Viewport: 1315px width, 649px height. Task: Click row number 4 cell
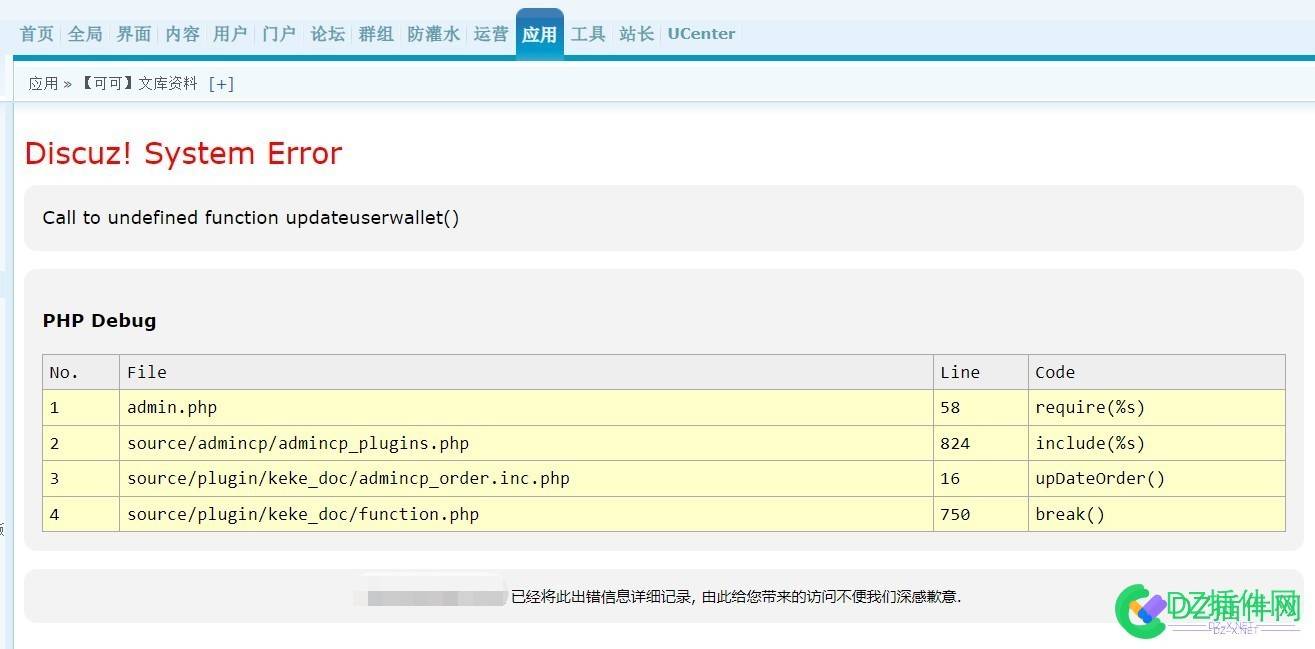click(81, 514)
